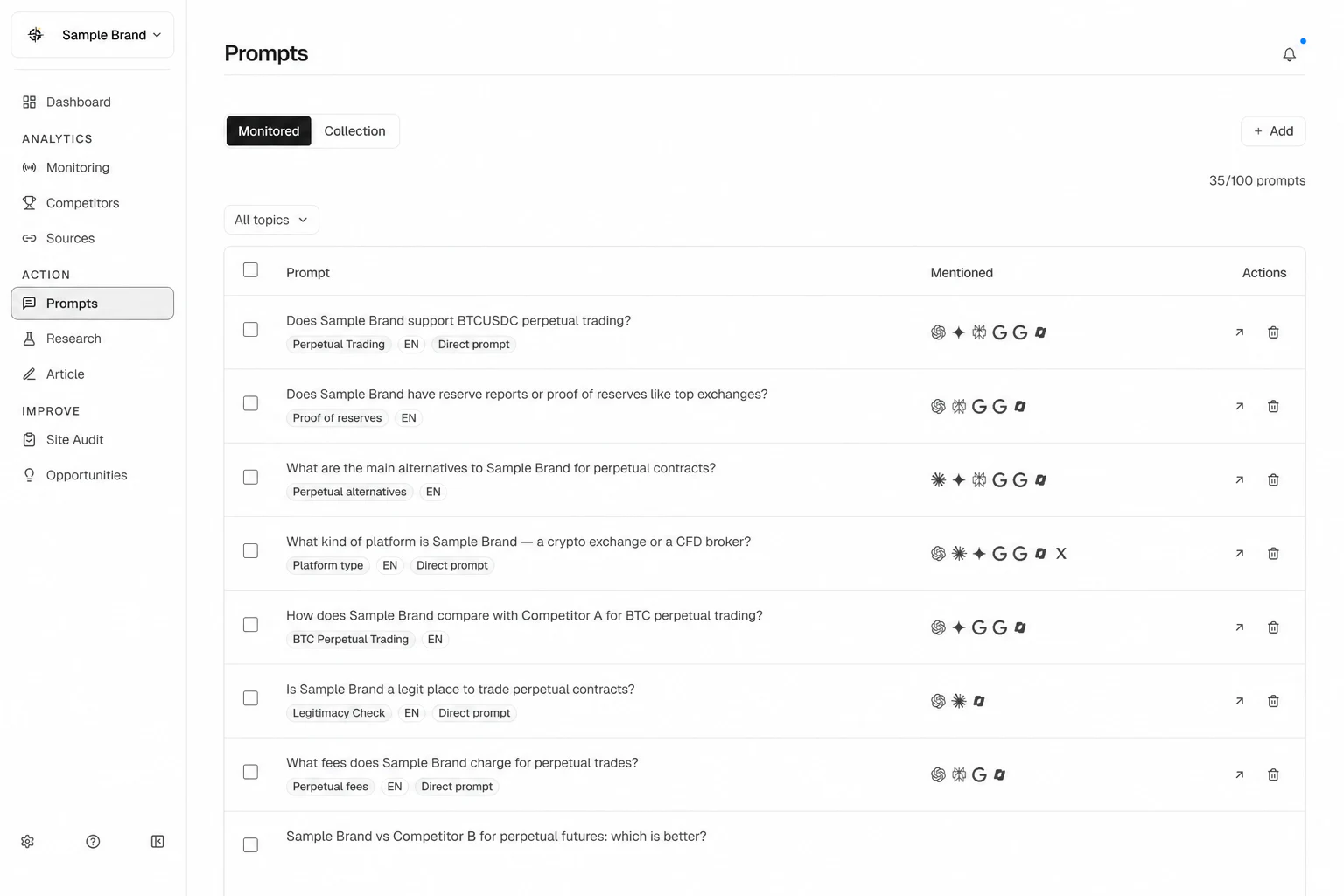The image size is (1344, 896).
Task: Open the Legitimacy Check prompt arrow
Action: [1239, 701]
